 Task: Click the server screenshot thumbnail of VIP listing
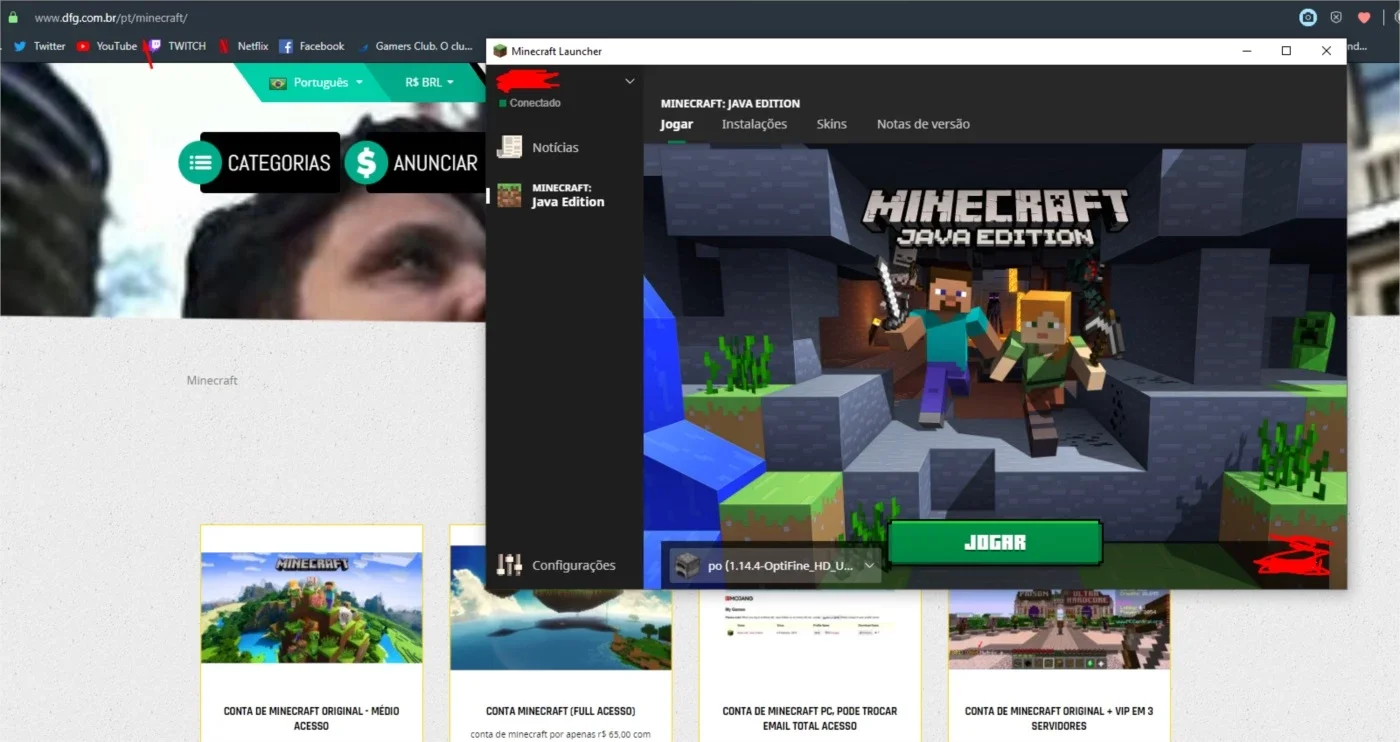coord(1059,630)
